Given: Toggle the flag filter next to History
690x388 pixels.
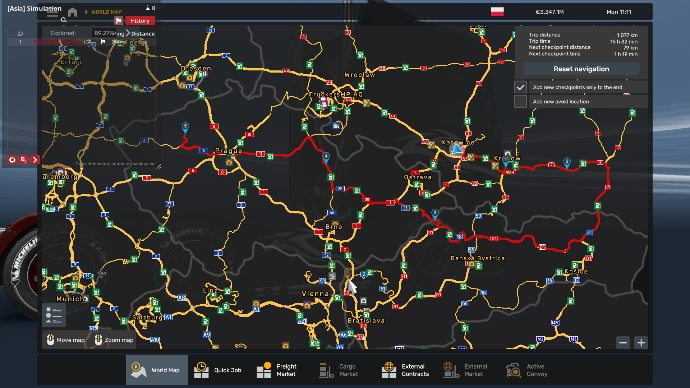Looking at the screenshot, I should [118, 21].
